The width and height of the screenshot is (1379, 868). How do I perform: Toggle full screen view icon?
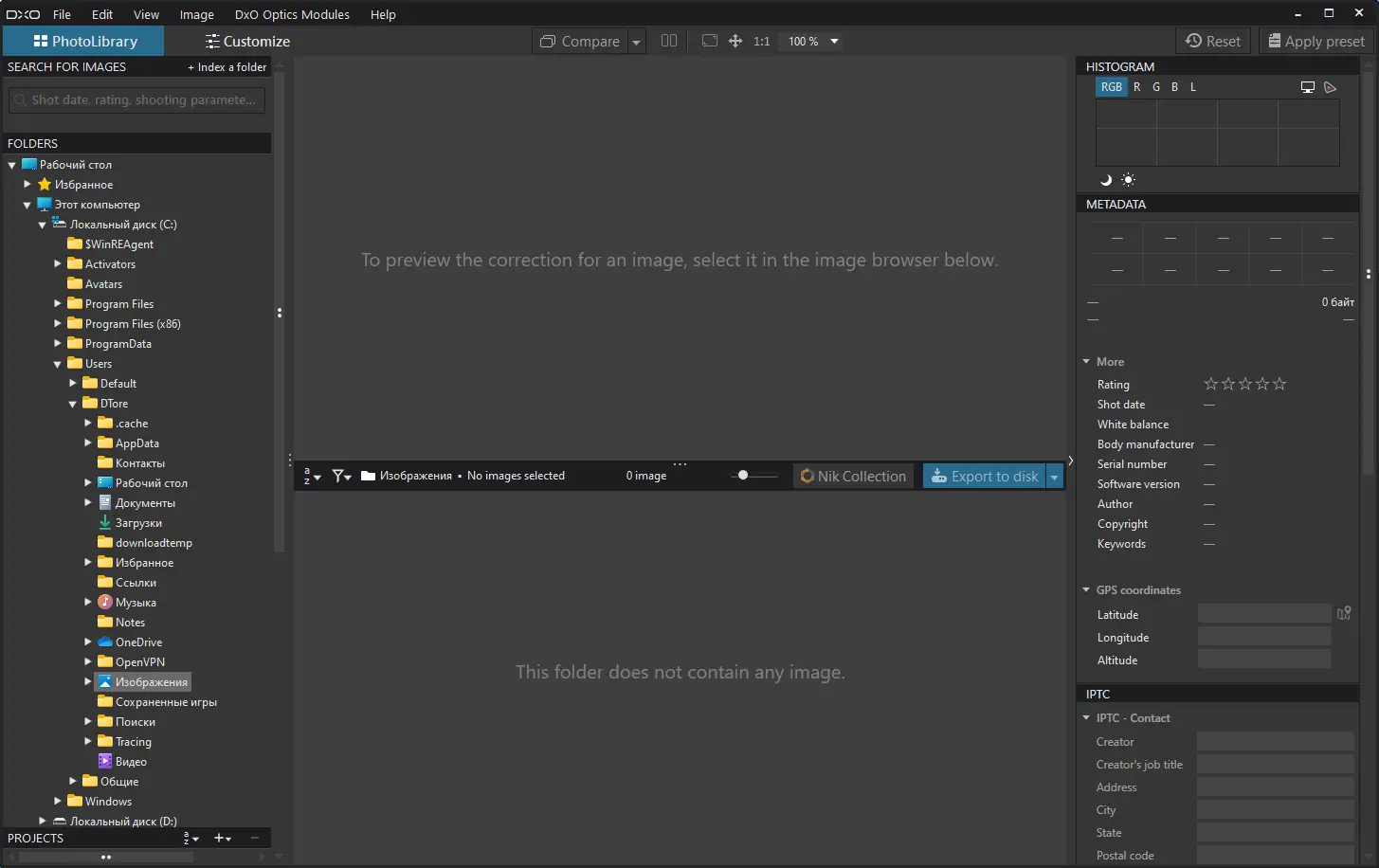coord(709,41)
